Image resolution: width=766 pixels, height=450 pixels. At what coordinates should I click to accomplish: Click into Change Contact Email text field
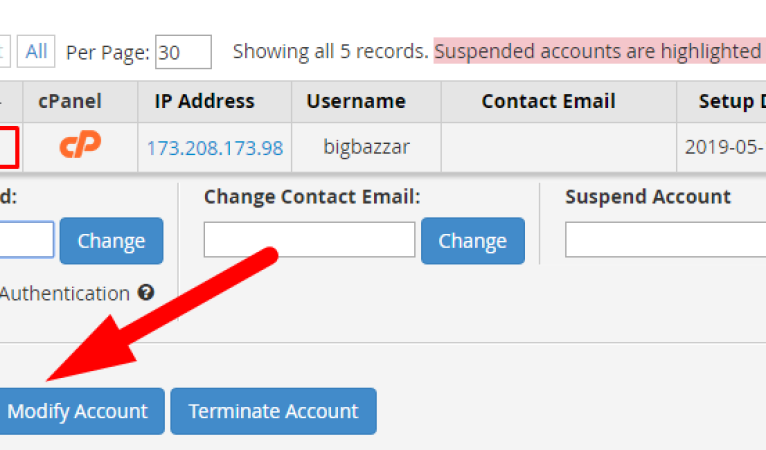pyautogui.click(x=309, y=239)
